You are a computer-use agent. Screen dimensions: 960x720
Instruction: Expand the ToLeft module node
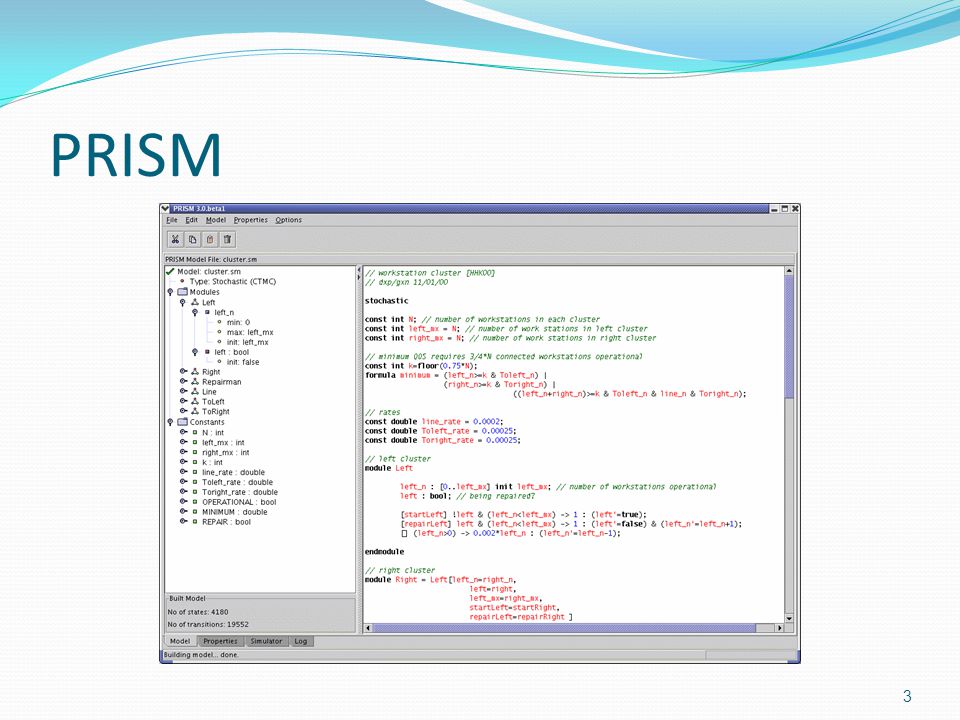point(183,402)
